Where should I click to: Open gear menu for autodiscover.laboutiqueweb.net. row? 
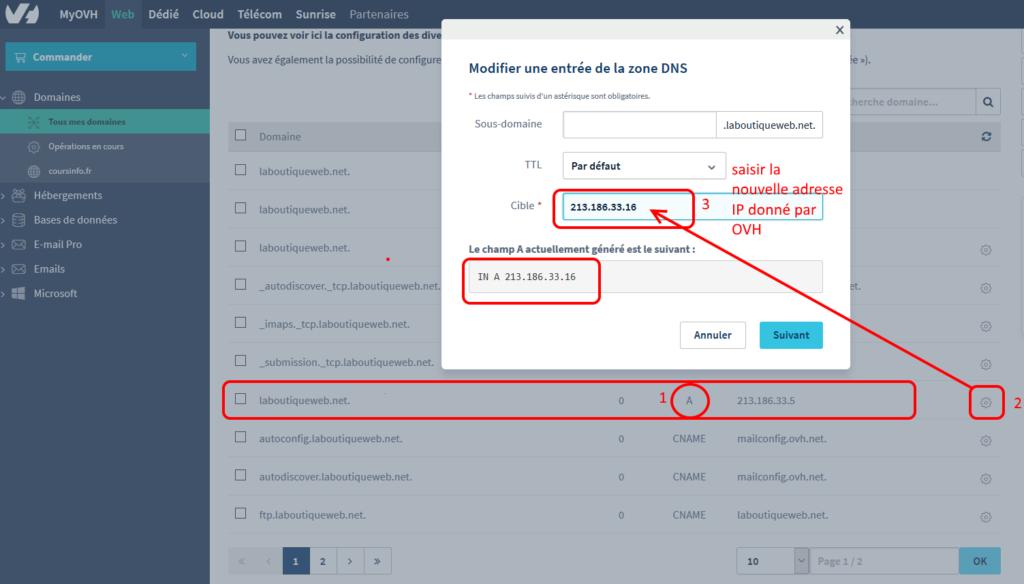[986, 479]
